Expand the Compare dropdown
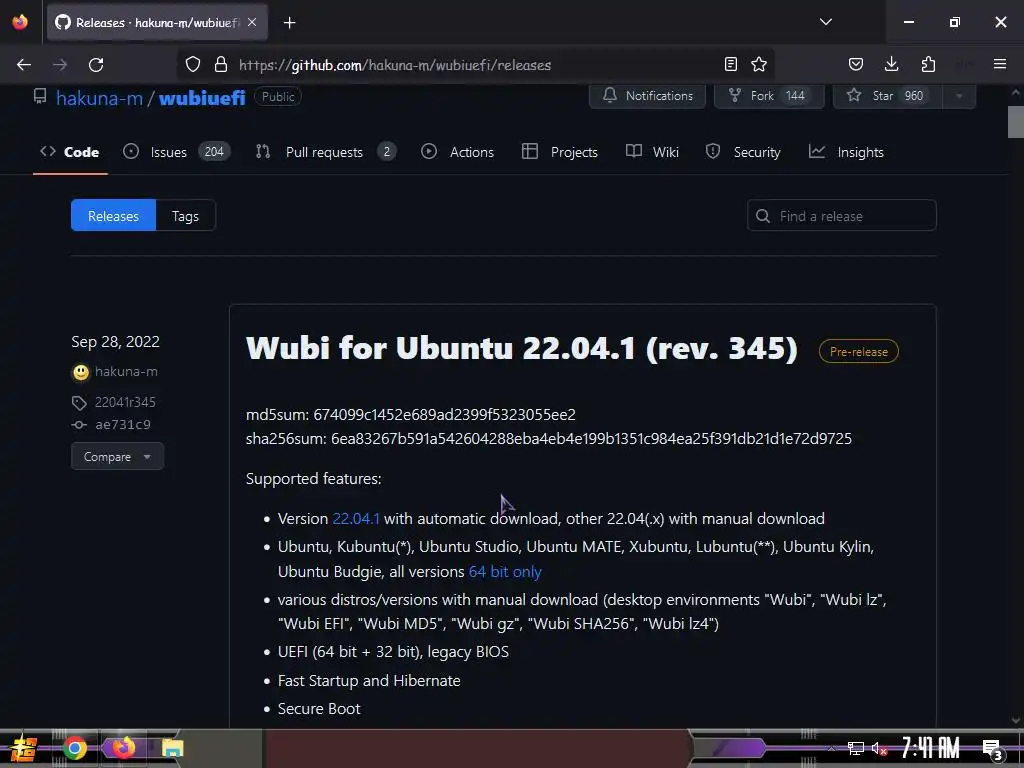 [118, 456]
